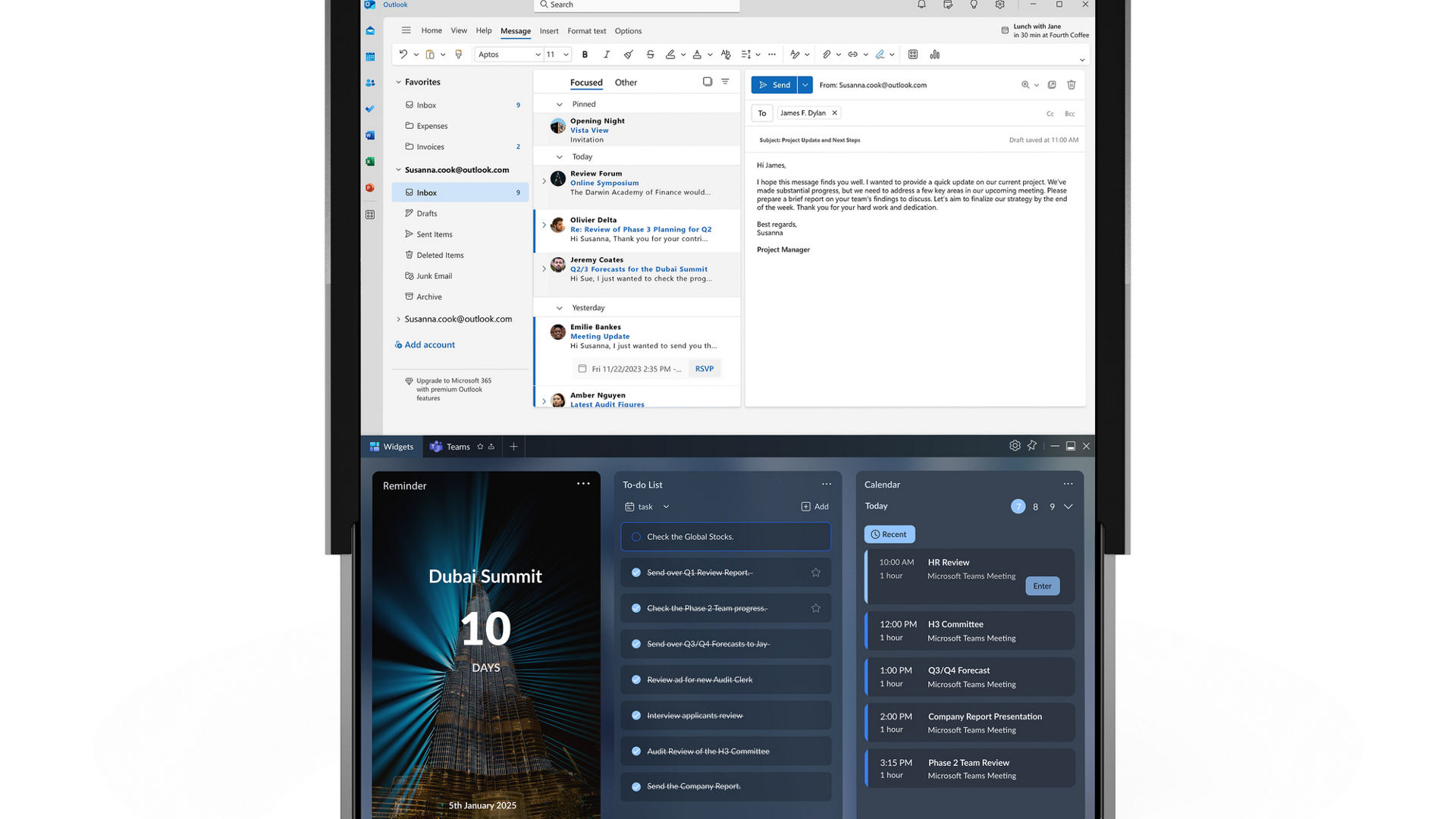This screenshot has width=1456, height=819.
Task: Click the Zoom magnifier icon in draft
Action: (1025, 85)
